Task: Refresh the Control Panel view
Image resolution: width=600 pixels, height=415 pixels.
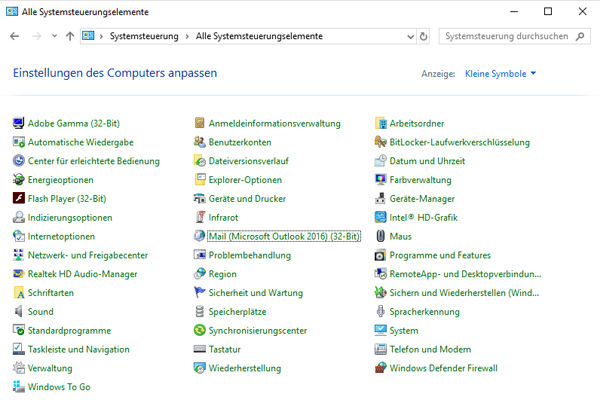Action: [424, 36]
